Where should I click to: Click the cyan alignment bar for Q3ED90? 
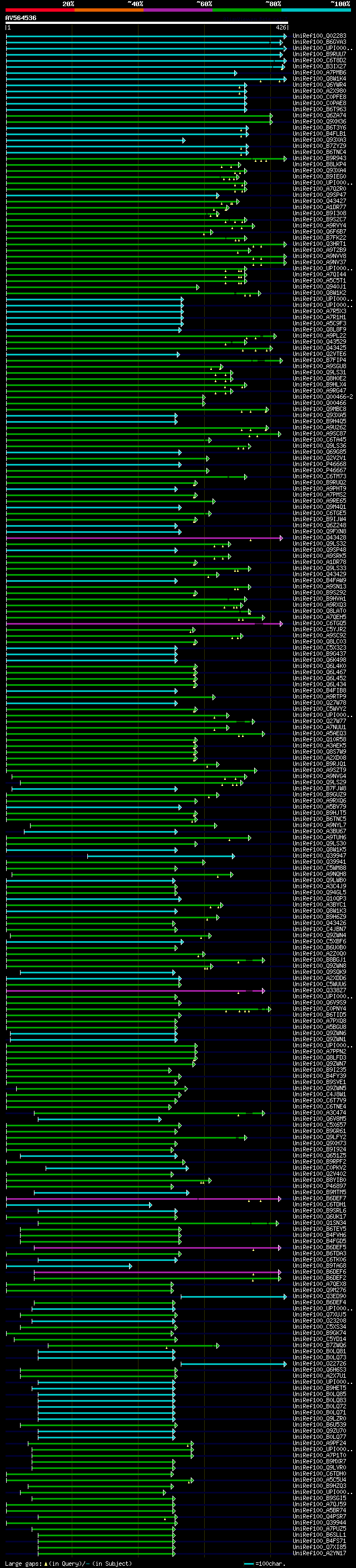point(234,1297)
